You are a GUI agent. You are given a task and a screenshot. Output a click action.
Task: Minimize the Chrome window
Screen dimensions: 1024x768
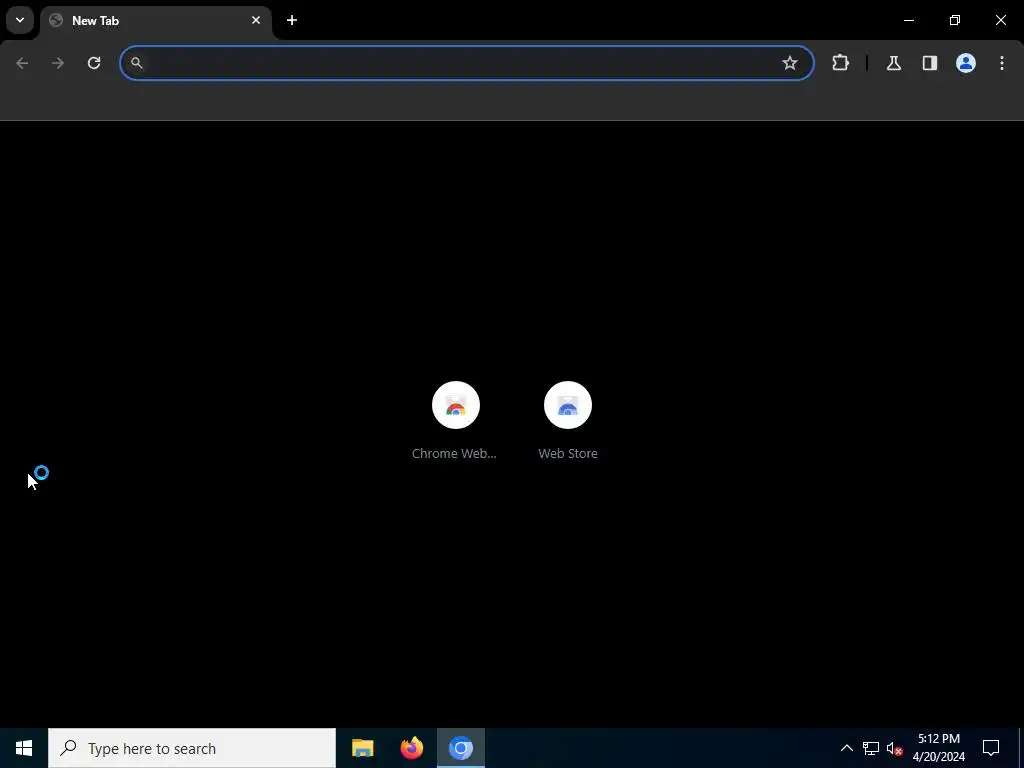pos(908,20)
